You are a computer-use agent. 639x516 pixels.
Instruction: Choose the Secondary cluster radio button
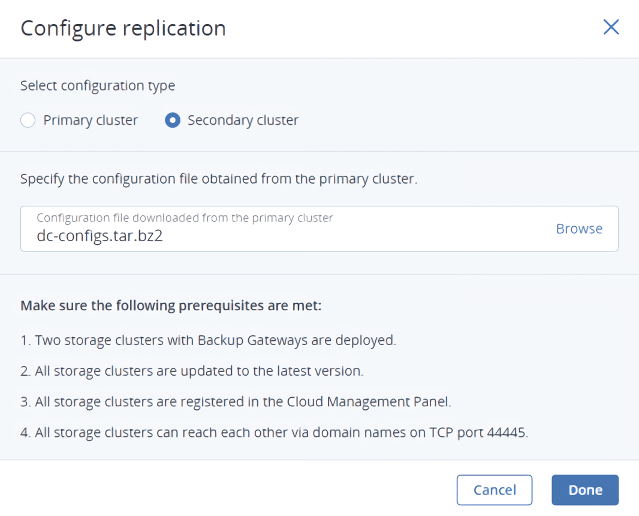click(173, 120)
